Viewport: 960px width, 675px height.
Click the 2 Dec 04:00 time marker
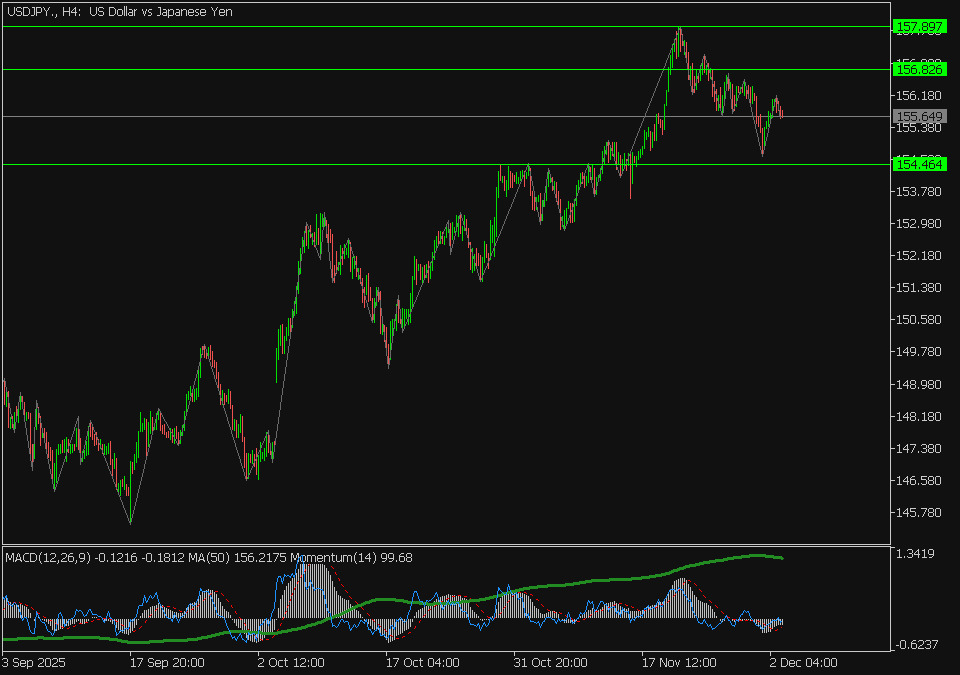point(803,662)
